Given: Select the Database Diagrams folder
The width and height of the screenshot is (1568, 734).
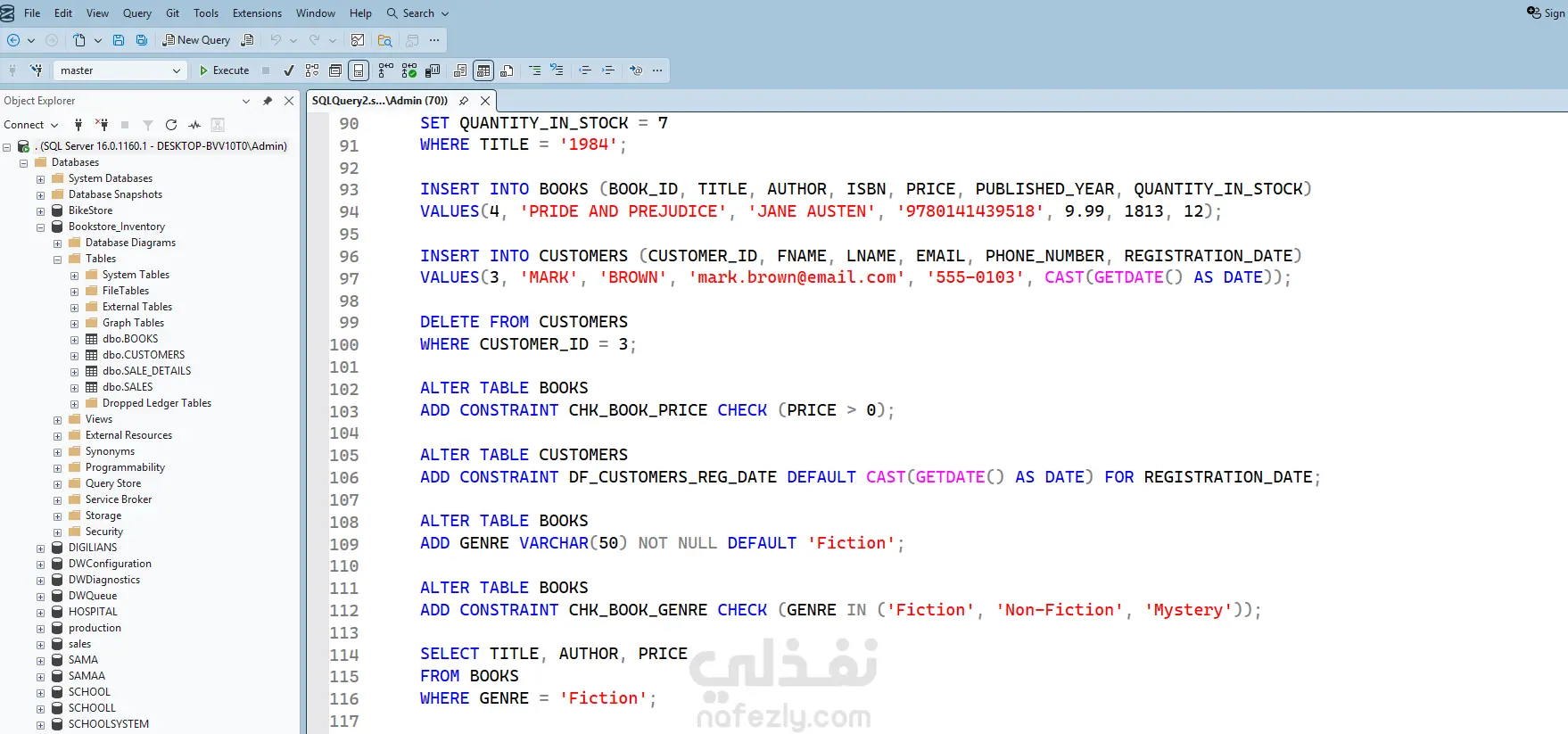Looking at the screenshot, I should (x=130, y=243).
